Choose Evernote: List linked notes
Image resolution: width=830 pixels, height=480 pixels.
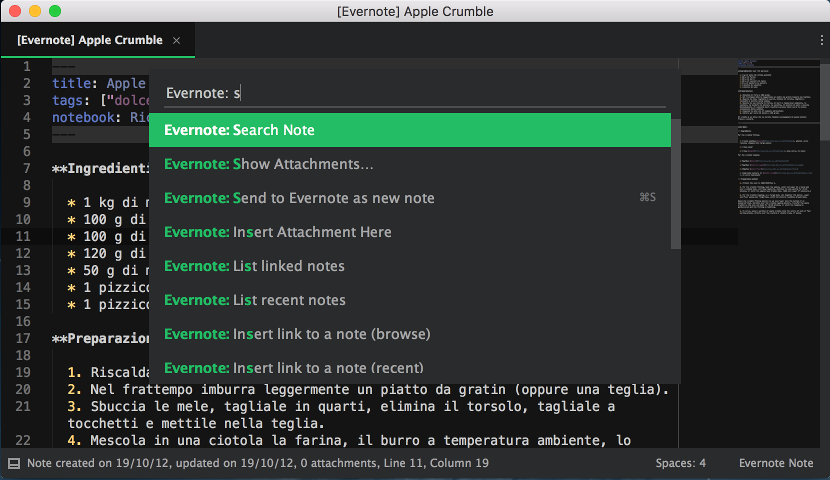[x=410, y=266]
